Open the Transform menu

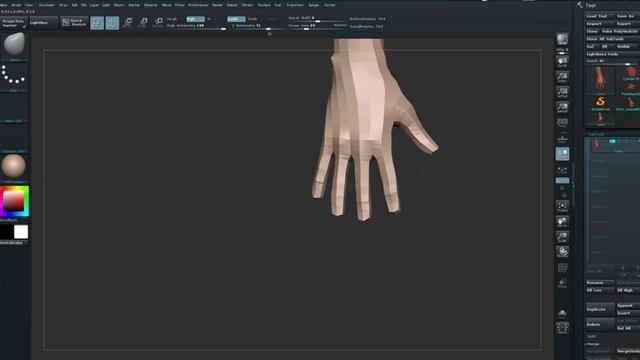pyautogui.click(x=295, y=5)
